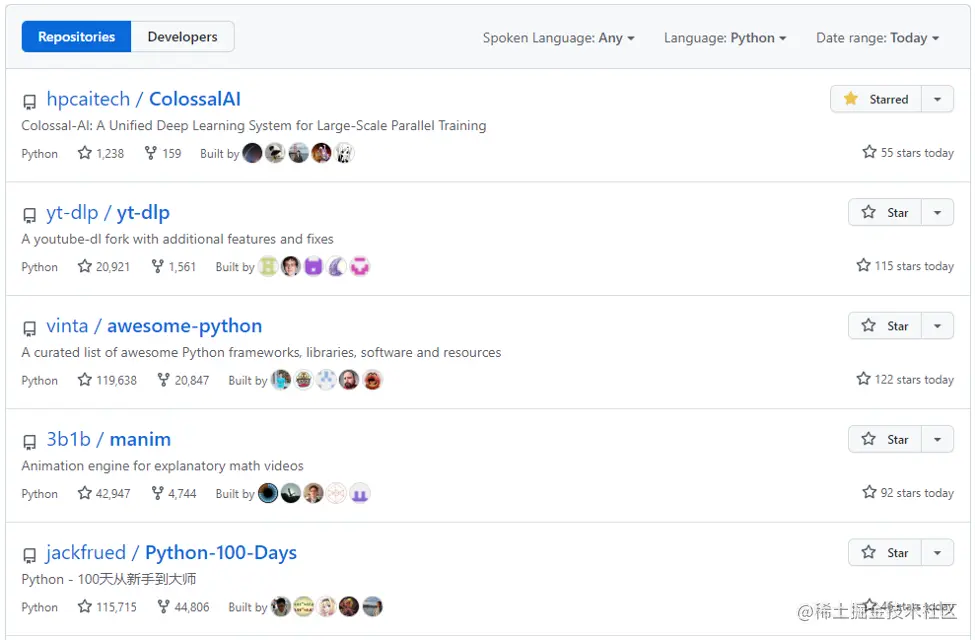Open last contributor avatar of awesome-python
977x641 pixels.
[373, 380]
